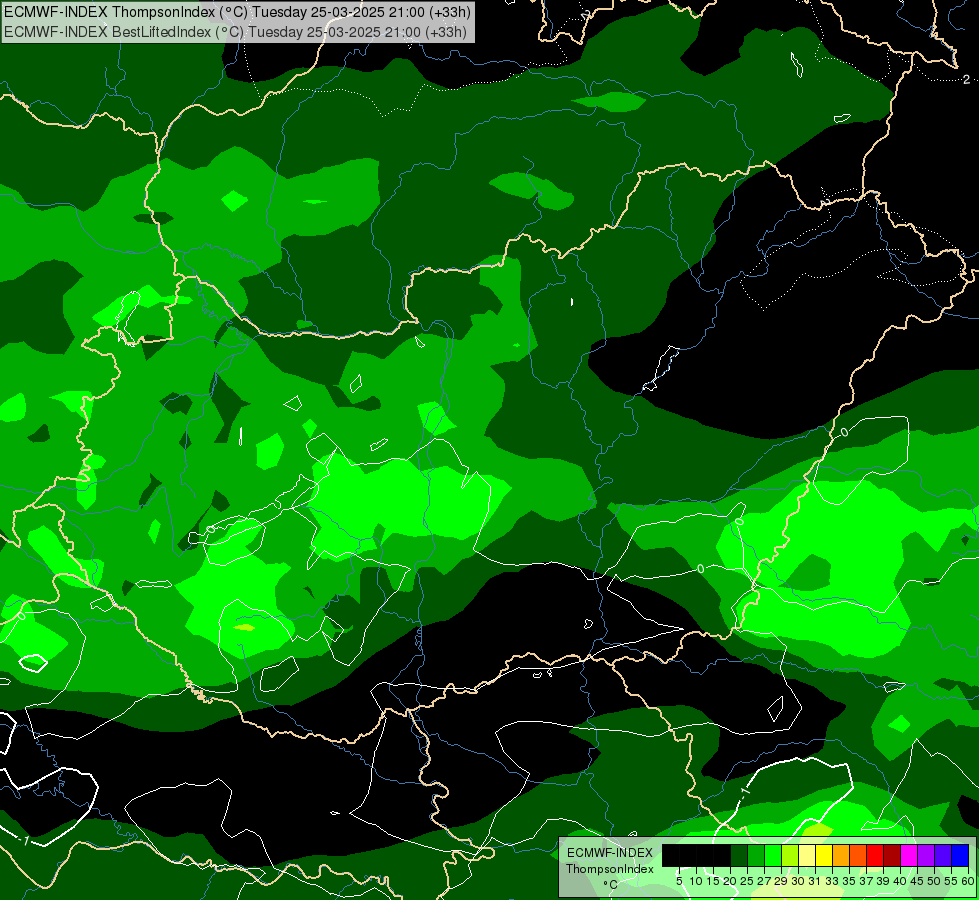Click the legend tick value 45
The width and height of the screenshot is (979, 900).
[918, 881]
